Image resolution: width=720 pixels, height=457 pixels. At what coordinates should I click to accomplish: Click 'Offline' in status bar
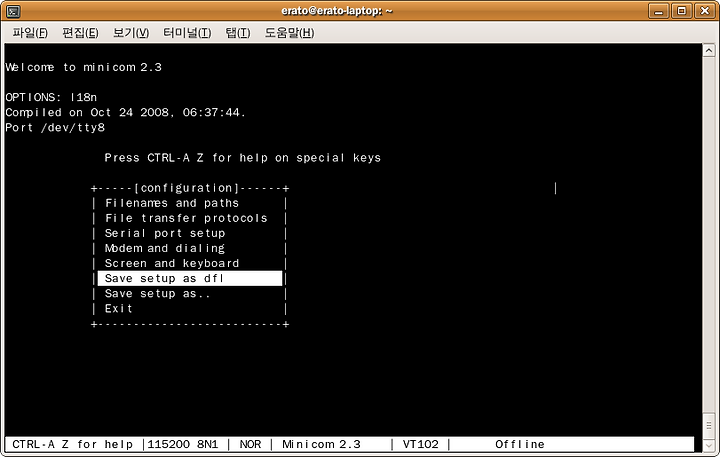[520, 444]
